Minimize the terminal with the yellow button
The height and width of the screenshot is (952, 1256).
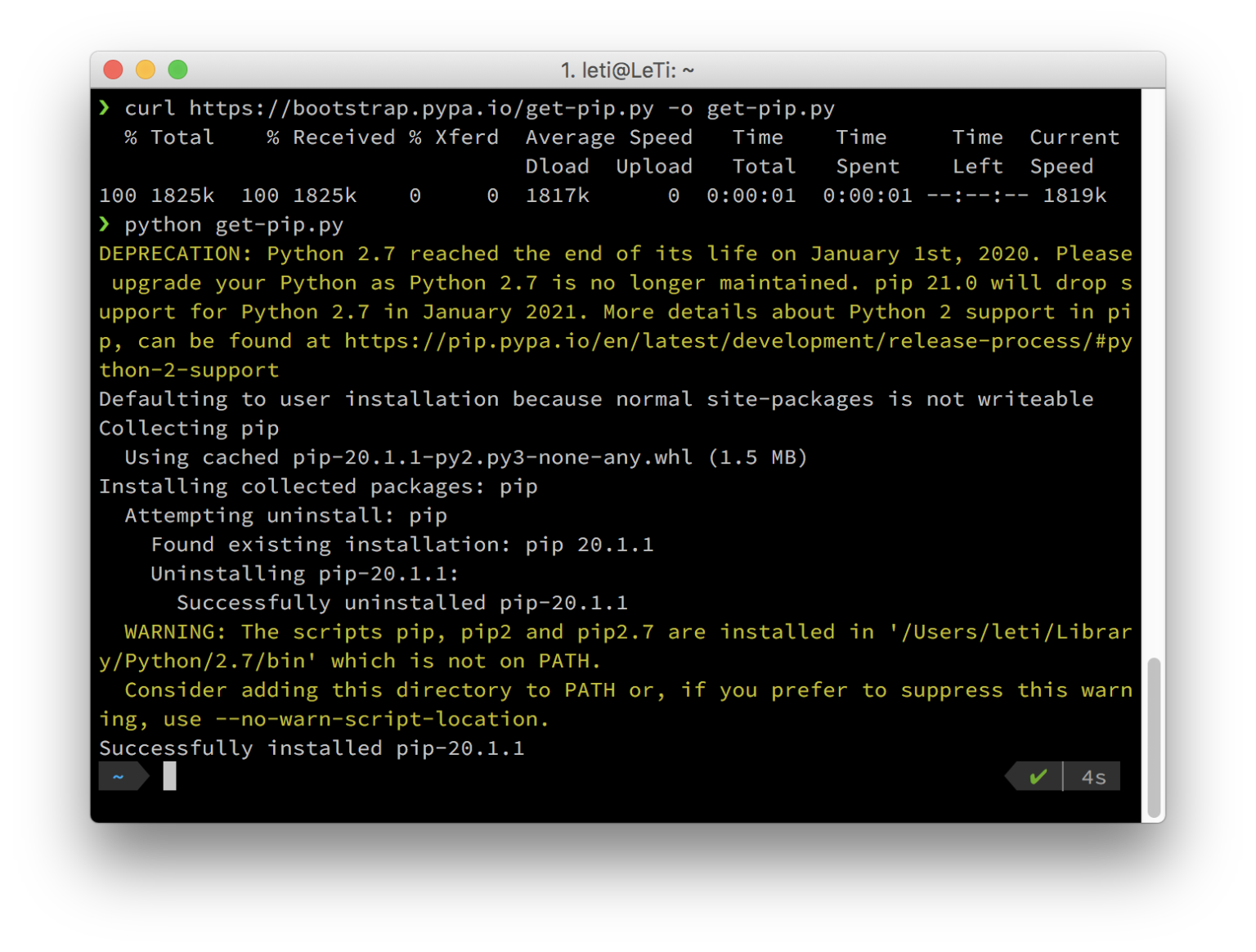(146, 70)
